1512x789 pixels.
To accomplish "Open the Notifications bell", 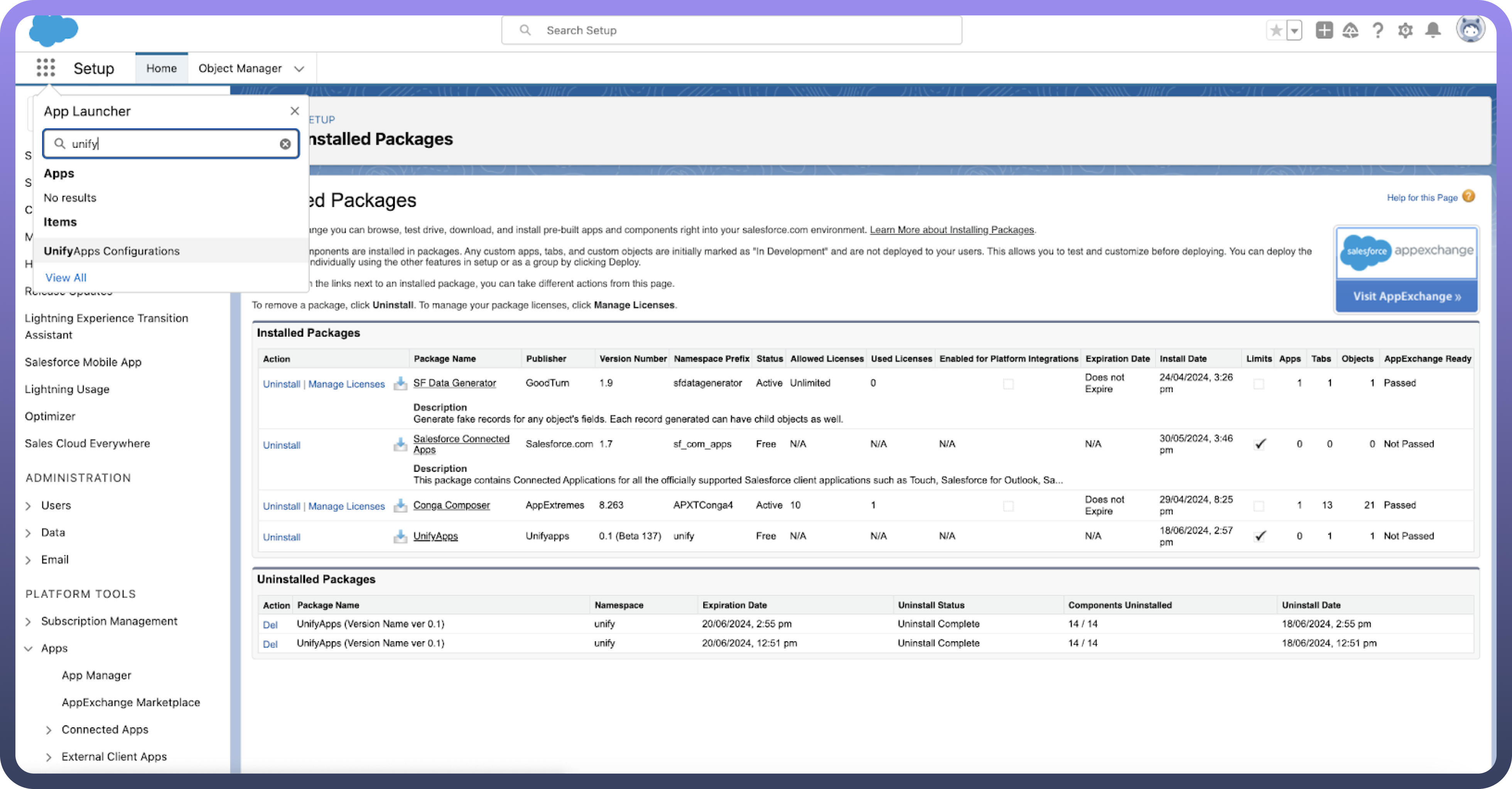I will (x=1433, y=30).
